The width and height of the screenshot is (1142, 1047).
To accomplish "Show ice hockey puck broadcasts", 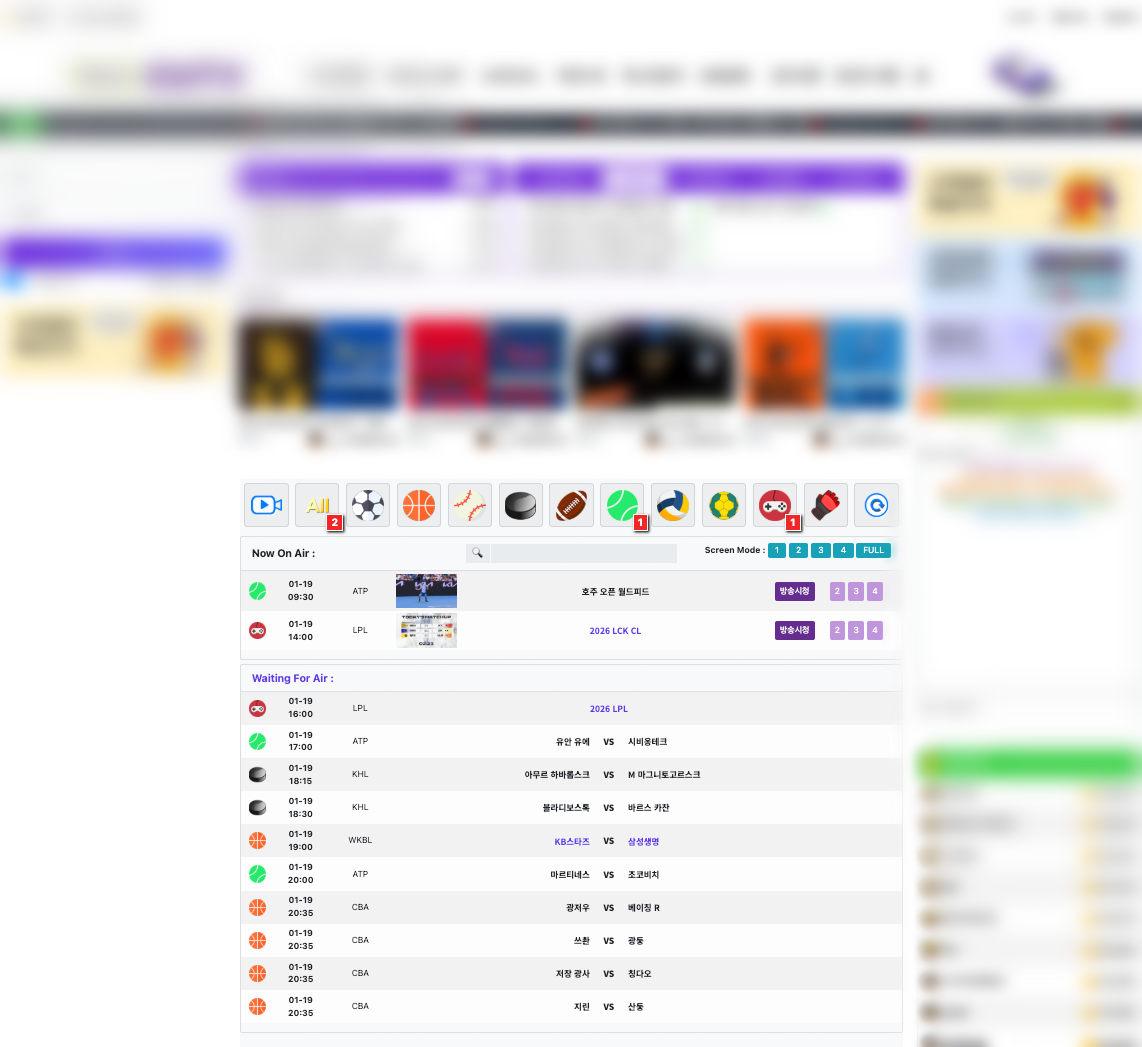I will pos(520,505).
